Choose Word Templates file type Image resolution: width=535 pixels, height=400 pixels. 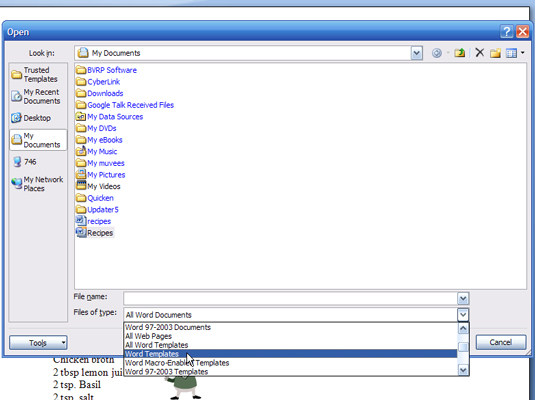coord(290,354)
